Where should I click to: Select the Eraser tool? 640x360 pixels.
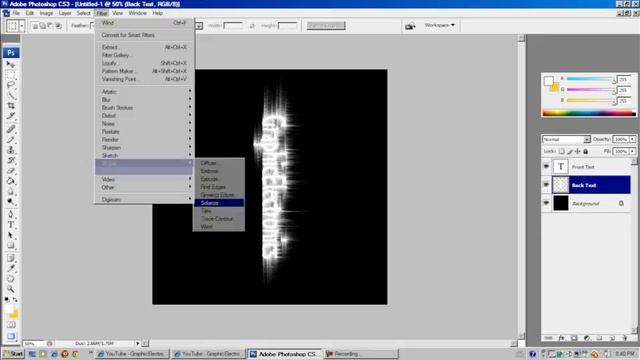tap(11, 171)
